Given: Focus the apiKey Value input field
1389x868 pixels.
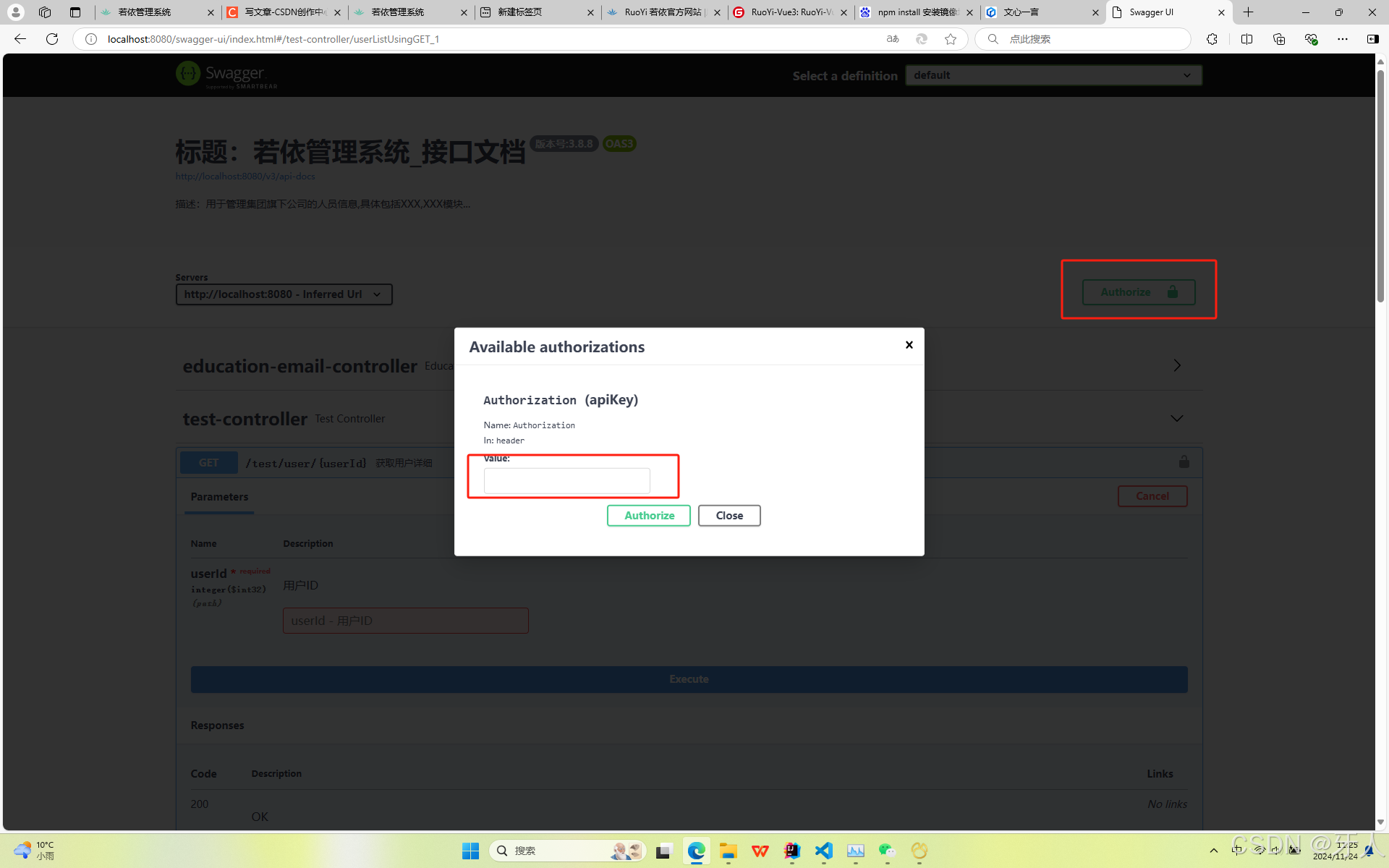Looking at the screenshot, I should point(566,481).
